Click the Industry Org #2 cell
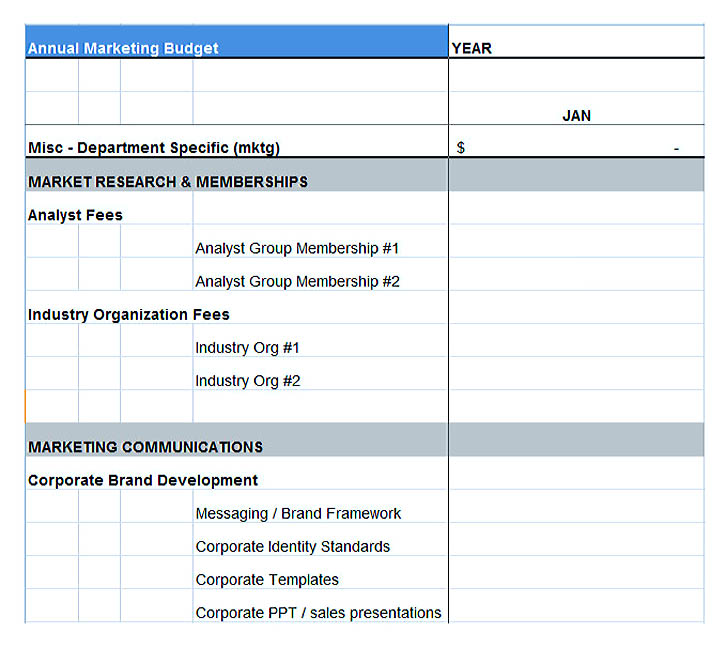 click(320, 374)
